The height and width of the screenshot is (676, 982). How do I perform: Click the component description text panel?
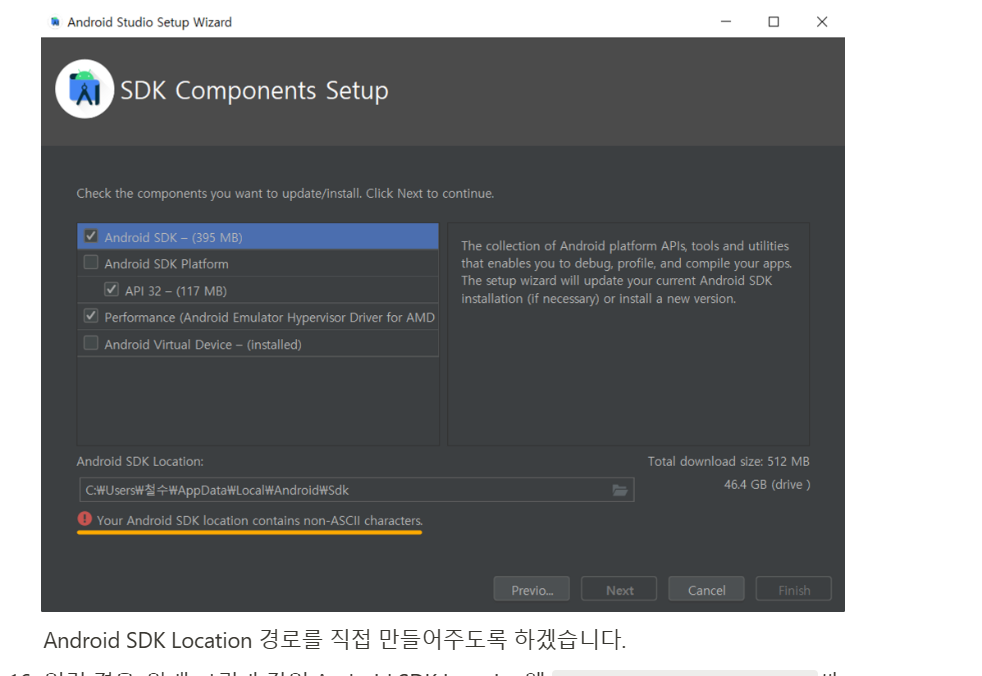click(628, 334)
